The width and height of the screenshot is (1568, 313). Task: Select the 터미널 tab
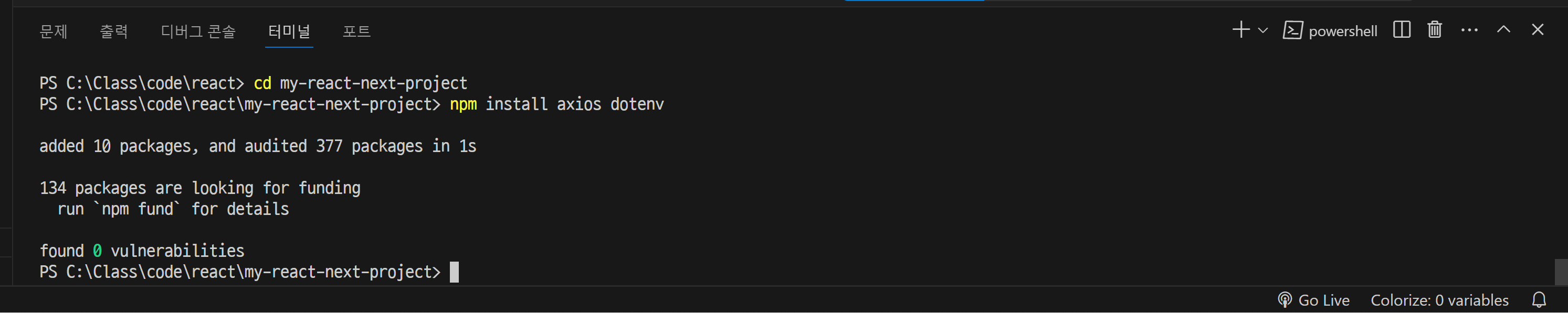tap(289, 31)
